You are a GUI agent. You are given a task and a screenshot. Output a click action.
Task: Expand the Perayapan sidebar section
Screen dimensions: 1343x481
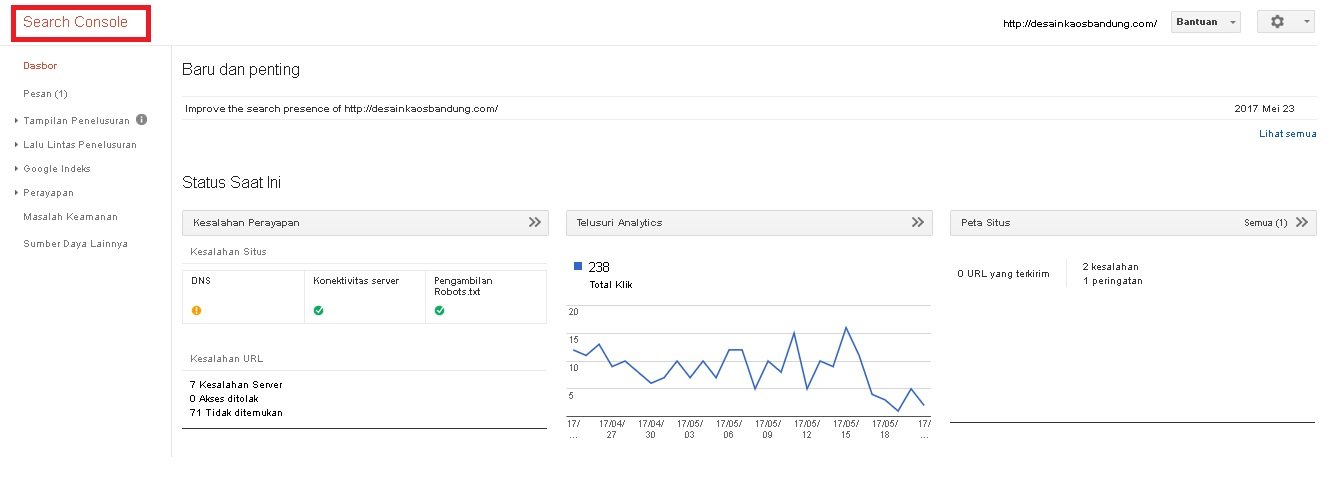[x=48, y=193]
